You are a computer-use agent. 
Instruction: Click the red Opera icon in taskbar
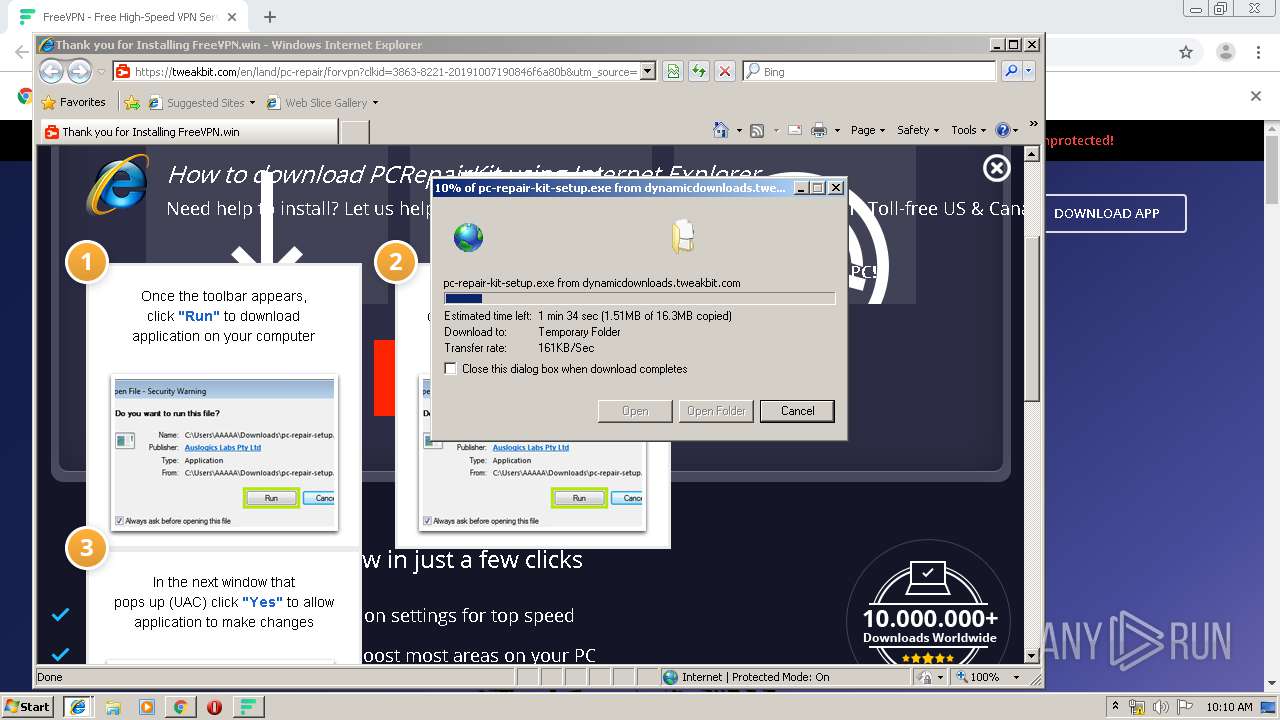(x=214, y=706)
